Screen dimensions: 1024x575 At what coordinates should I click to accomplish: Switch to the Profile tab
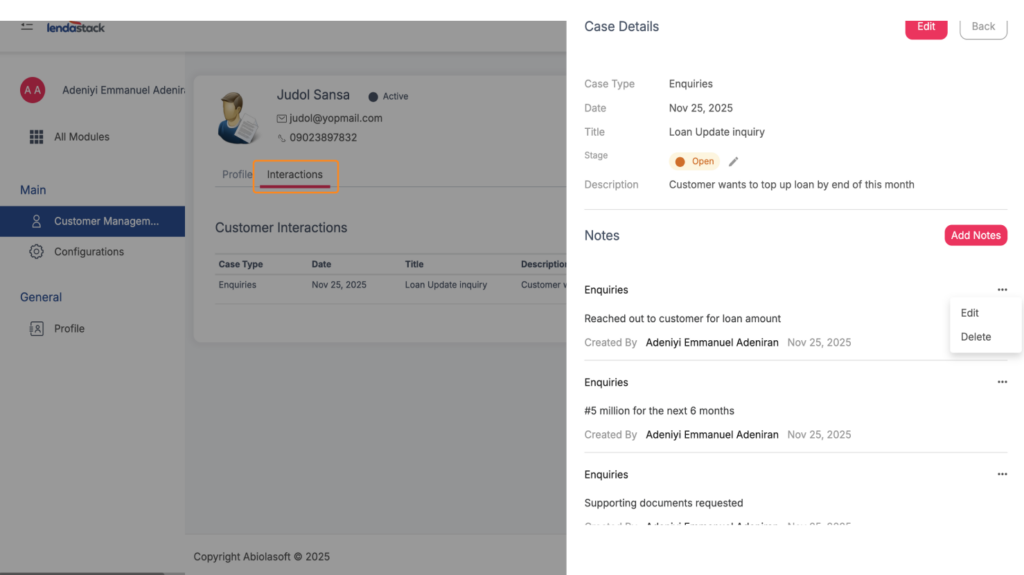237,175
